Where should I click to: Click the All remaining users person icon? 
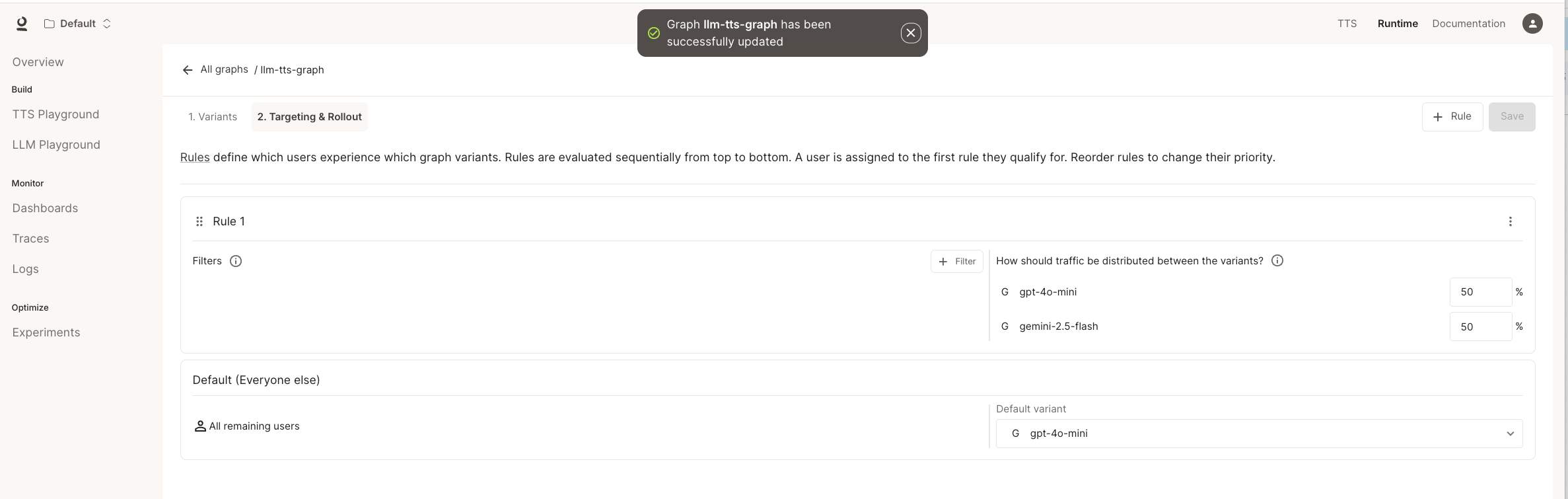[x=200, y=426]
